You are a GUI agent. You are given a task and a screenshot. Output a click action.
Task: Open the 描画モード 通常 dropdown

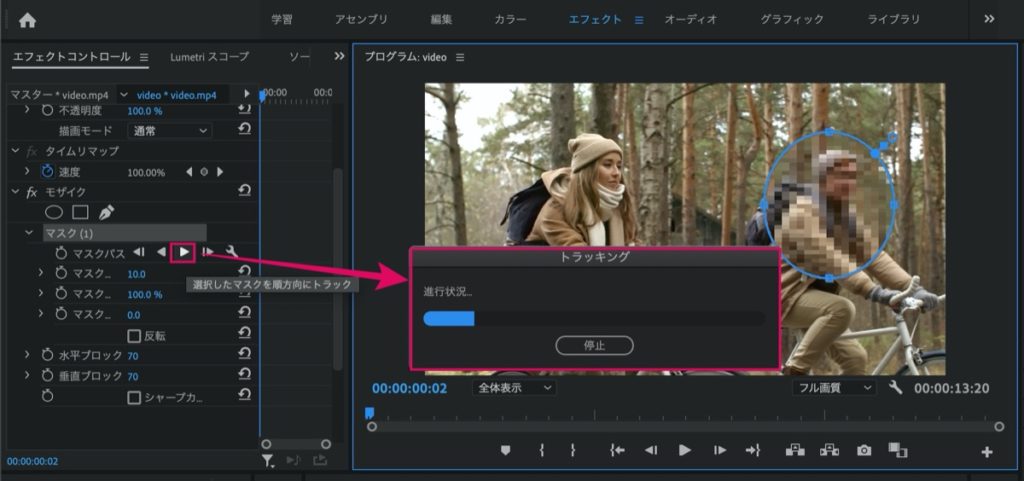click(x=169, y=131)
